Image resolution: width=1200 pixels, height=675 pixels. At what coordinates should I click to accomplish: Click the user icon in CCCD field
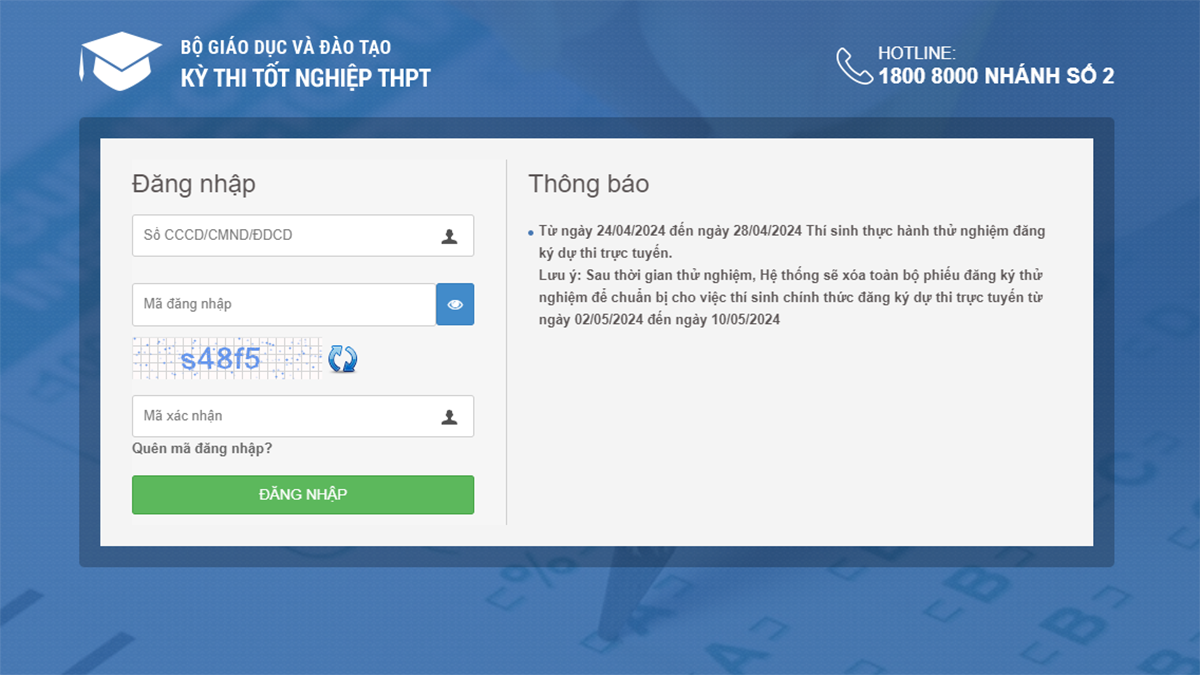coord(449,236)
